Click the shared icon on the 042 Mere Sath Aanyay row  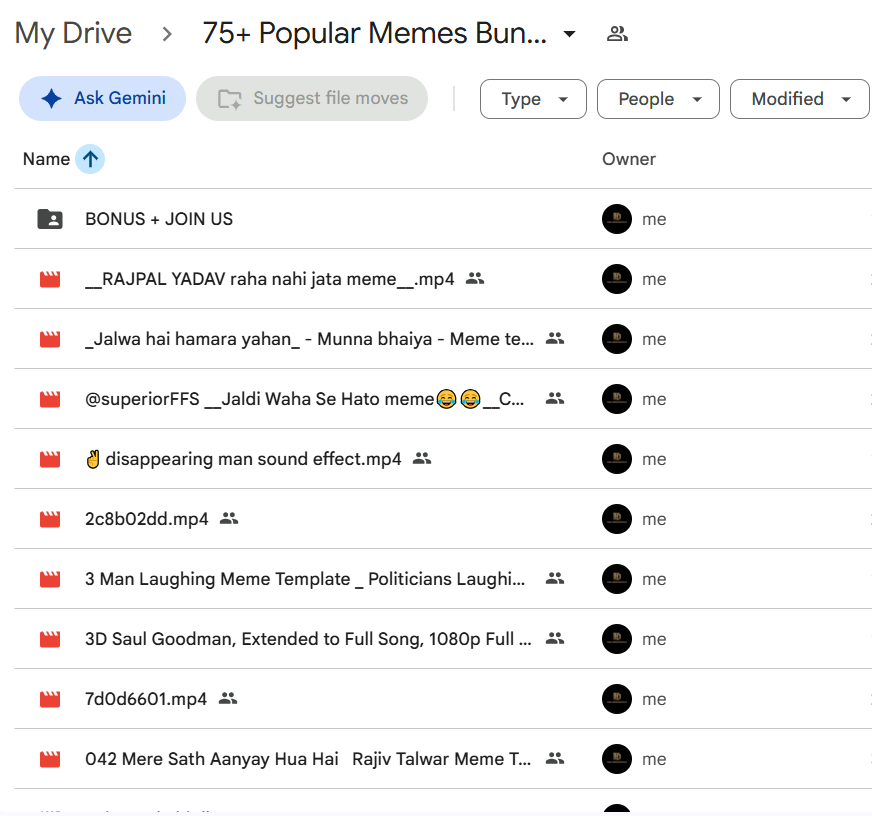(x=555, y=759)
